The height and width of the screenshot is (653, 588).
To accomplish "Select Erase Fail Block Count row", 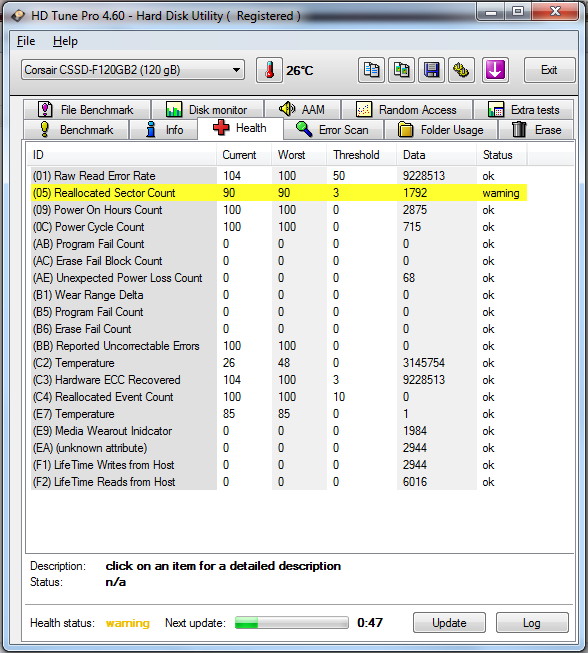I will tap(279, 261).
